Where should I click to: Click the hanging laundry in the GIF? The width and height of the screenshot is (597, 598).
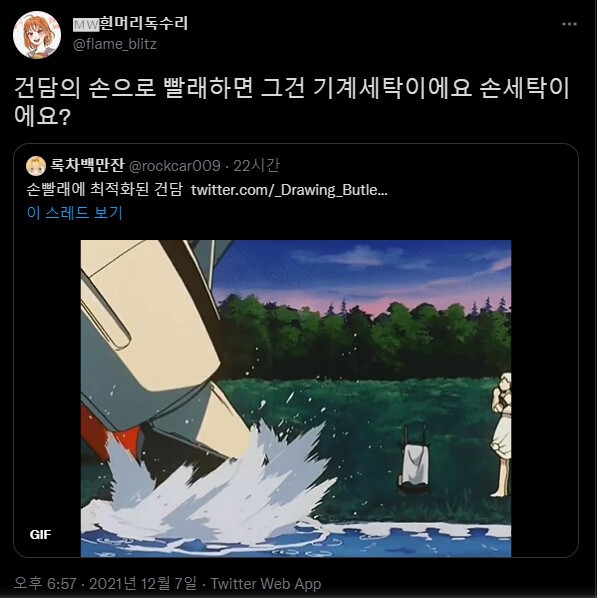(412, 461)
